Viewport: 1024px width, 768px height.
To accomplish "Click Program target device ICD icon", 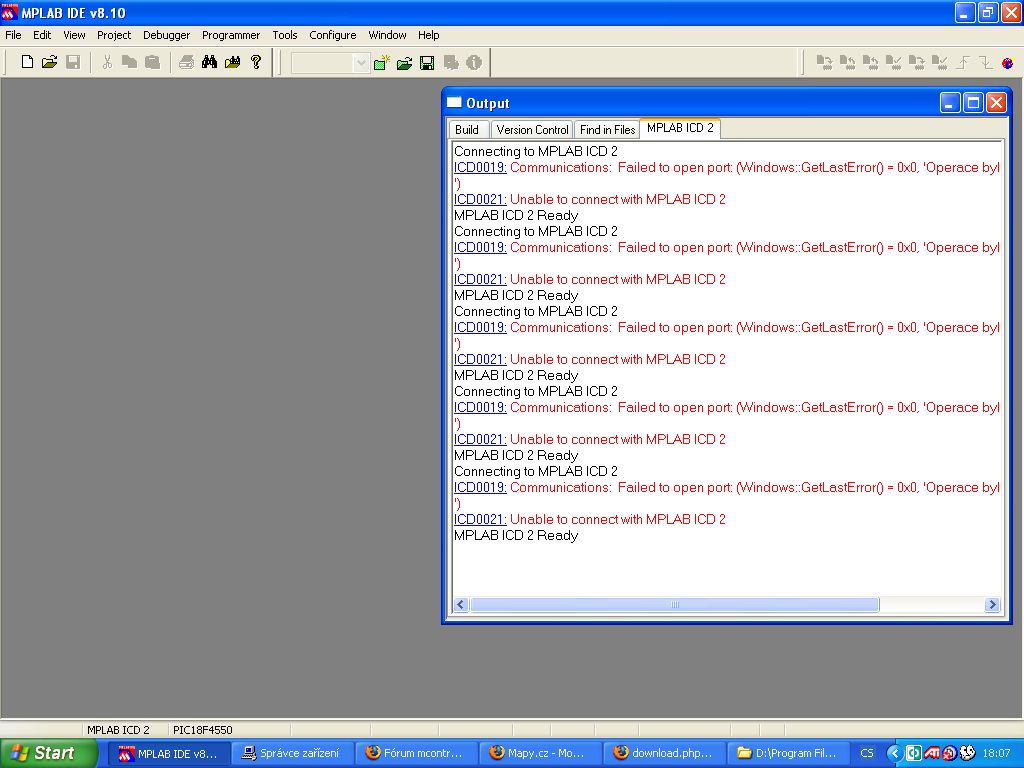I will click(824, 63).
